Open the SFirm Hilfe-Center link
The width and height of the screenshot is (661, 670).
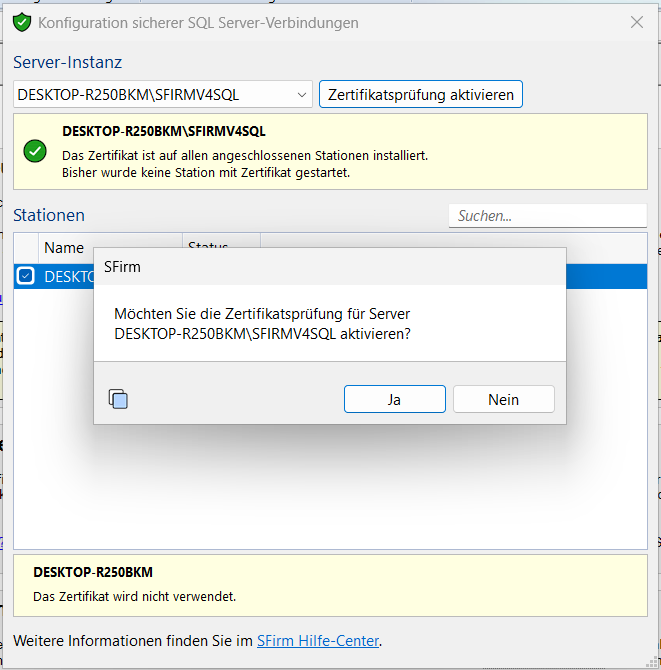318,641
